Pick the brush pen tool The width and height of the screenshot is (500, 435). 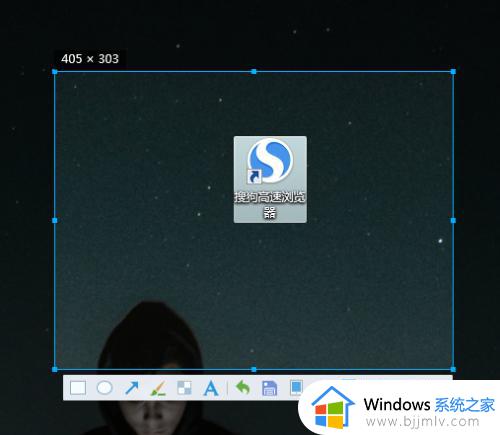point(158,388)
